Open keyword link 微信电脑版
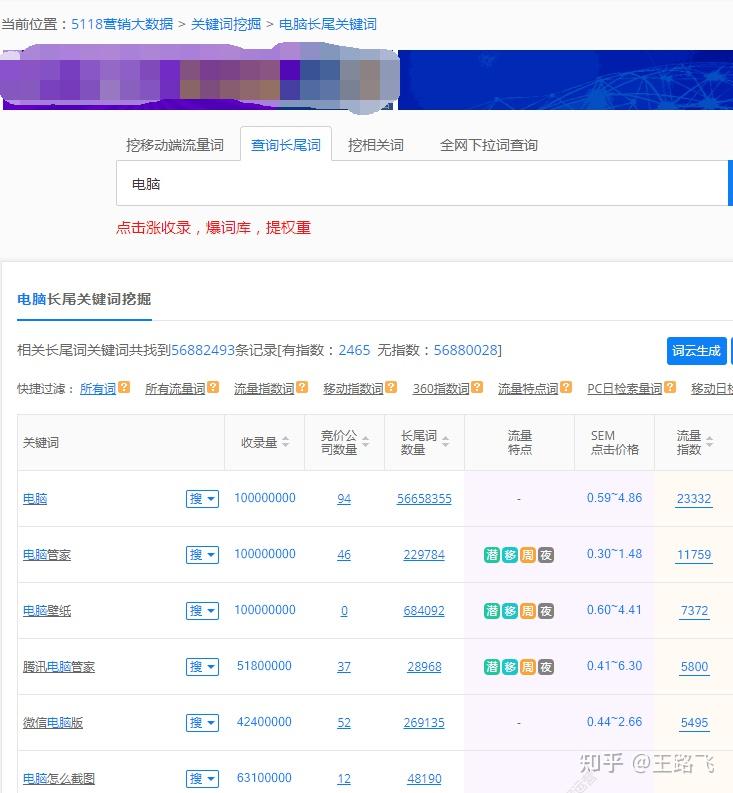 point(53,723)
